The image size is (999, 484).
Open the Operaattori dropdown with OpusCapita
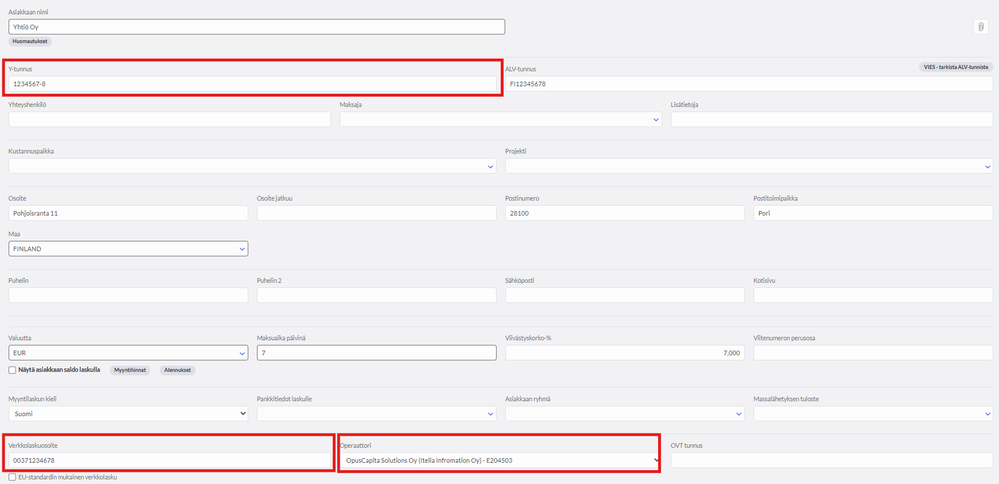[500, 460]
